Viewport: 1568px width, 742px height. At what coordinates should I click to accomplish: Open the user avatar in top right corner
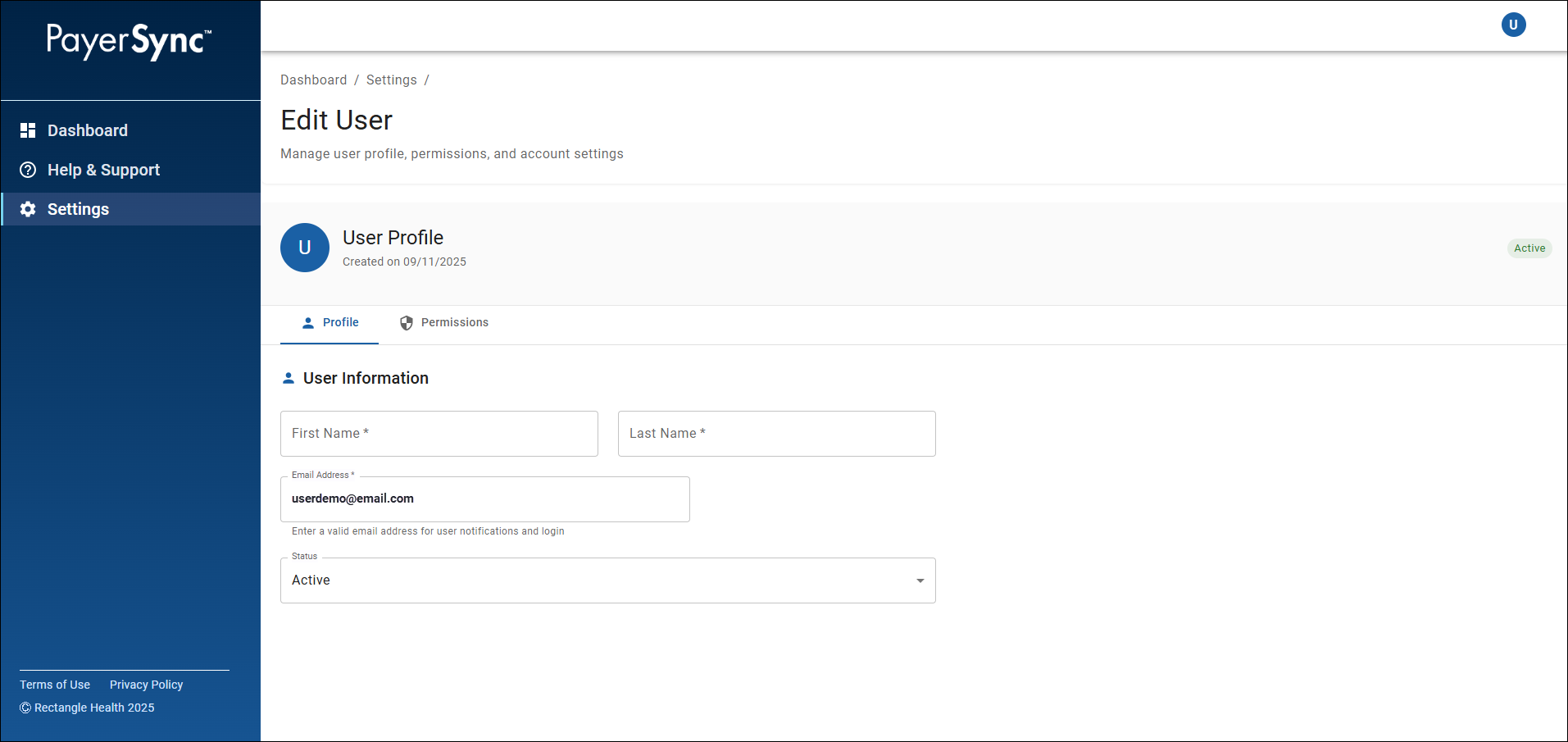point(1513,25)
